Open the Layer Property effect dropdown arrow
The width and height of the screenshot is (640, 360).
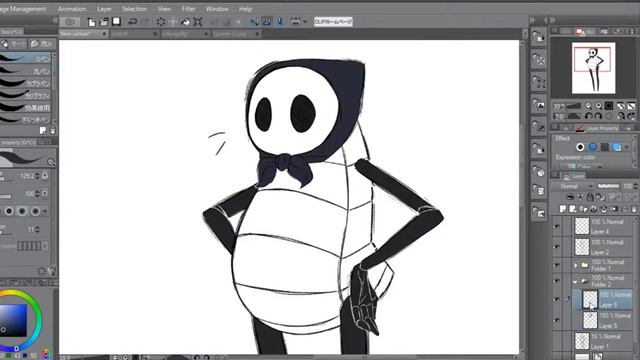[x=627, y=147]
